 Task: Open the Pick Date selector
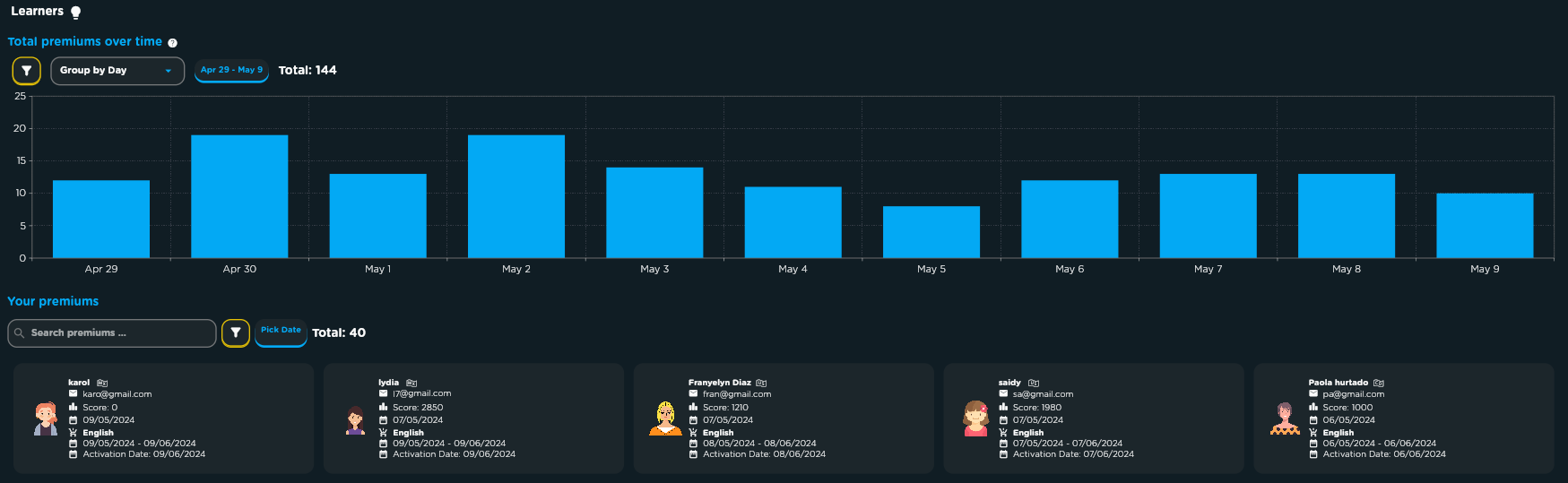click(x=281, y=332)
